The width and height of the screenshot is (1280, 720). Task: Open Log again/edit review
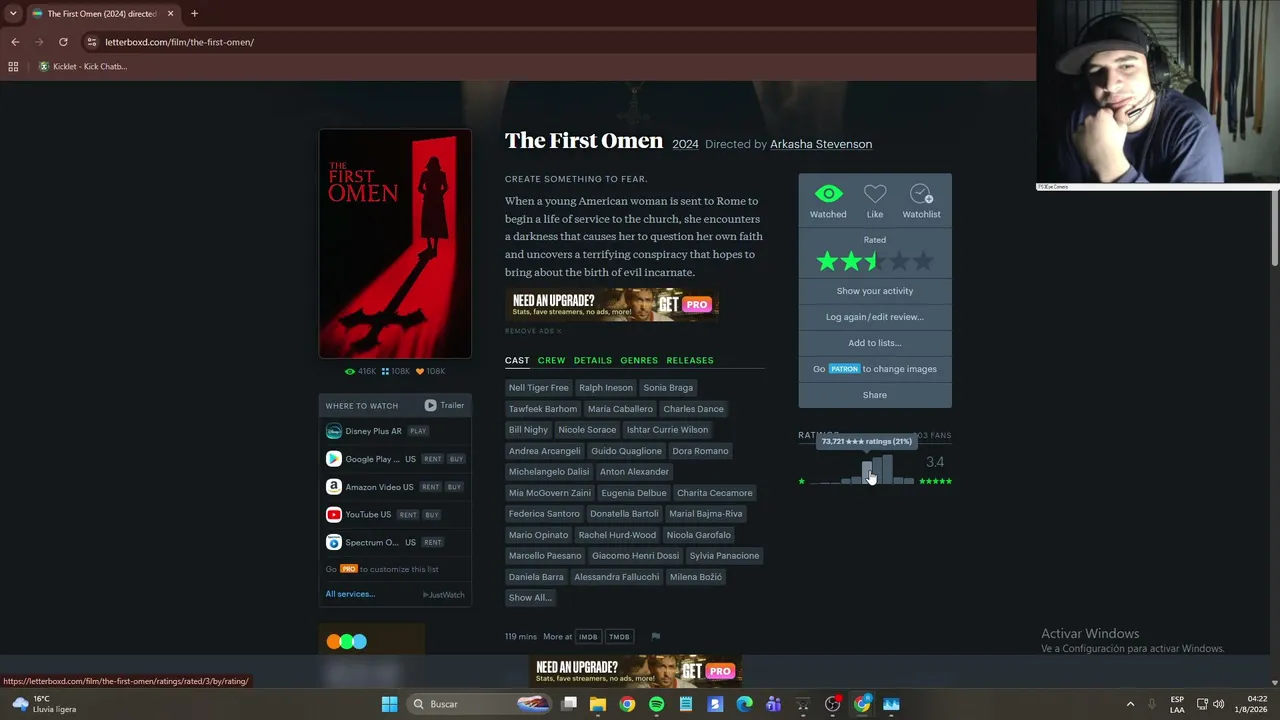[x=875, y=317]
